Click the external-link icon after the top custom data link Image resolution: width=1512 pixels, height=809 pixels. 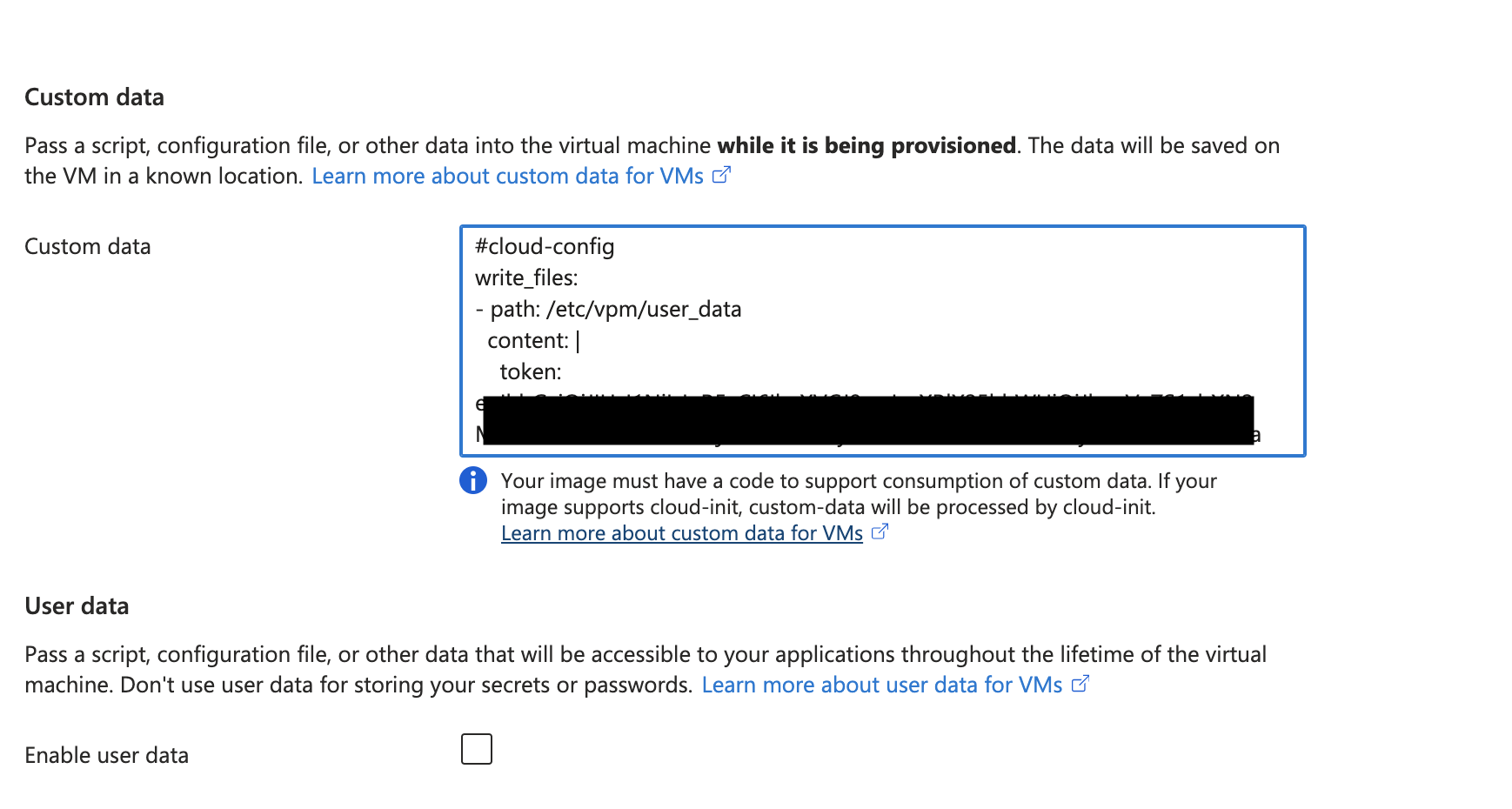(x=721, y=176)
